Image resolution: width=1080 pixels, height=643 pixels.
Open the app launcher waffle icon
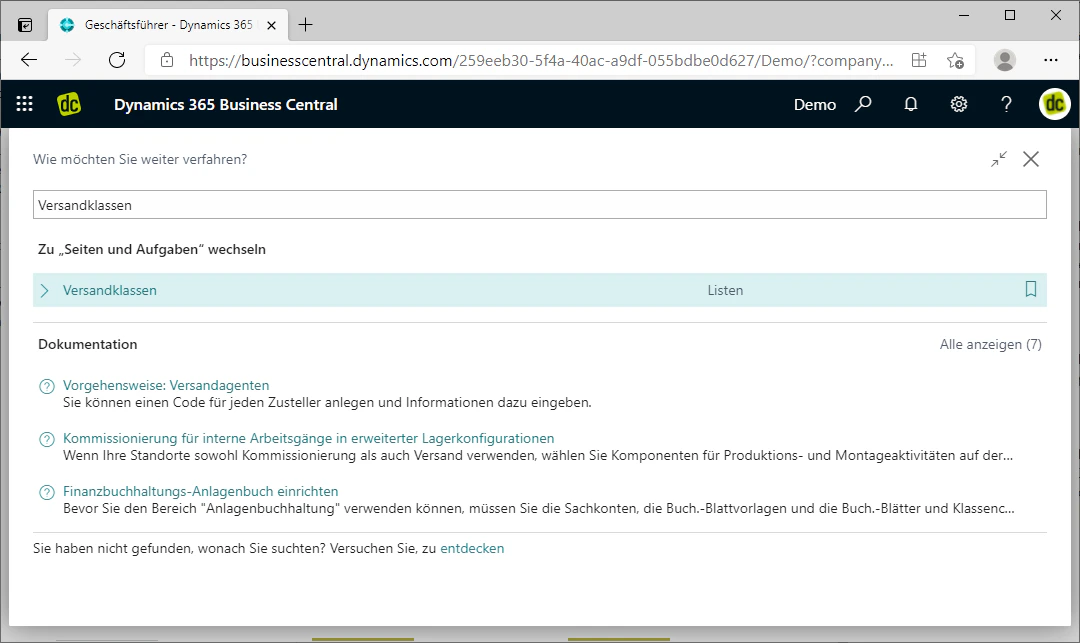coord(25,104)
